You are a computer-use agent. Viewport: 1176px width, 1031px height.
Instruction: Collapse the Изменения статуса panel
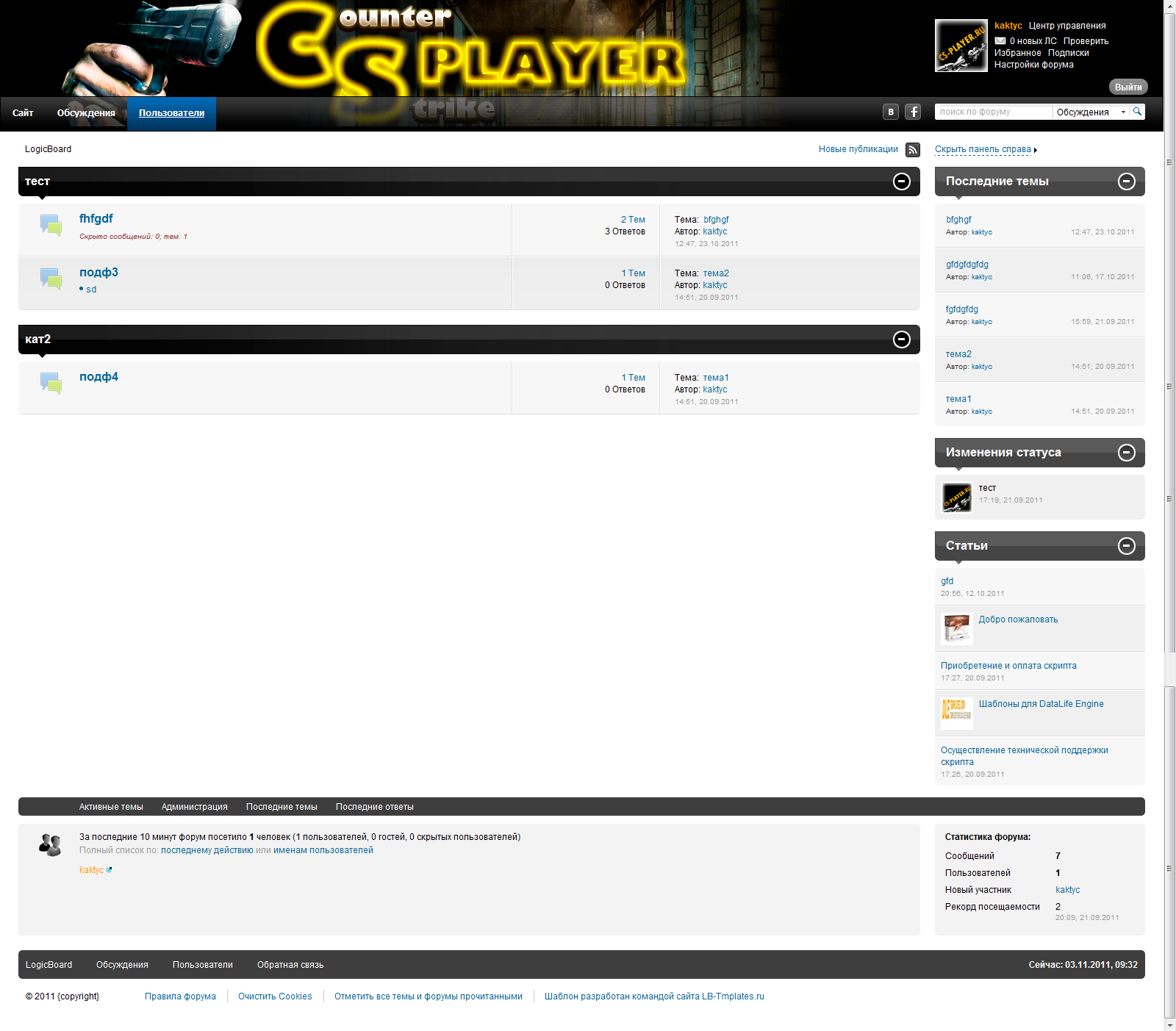1127,453
